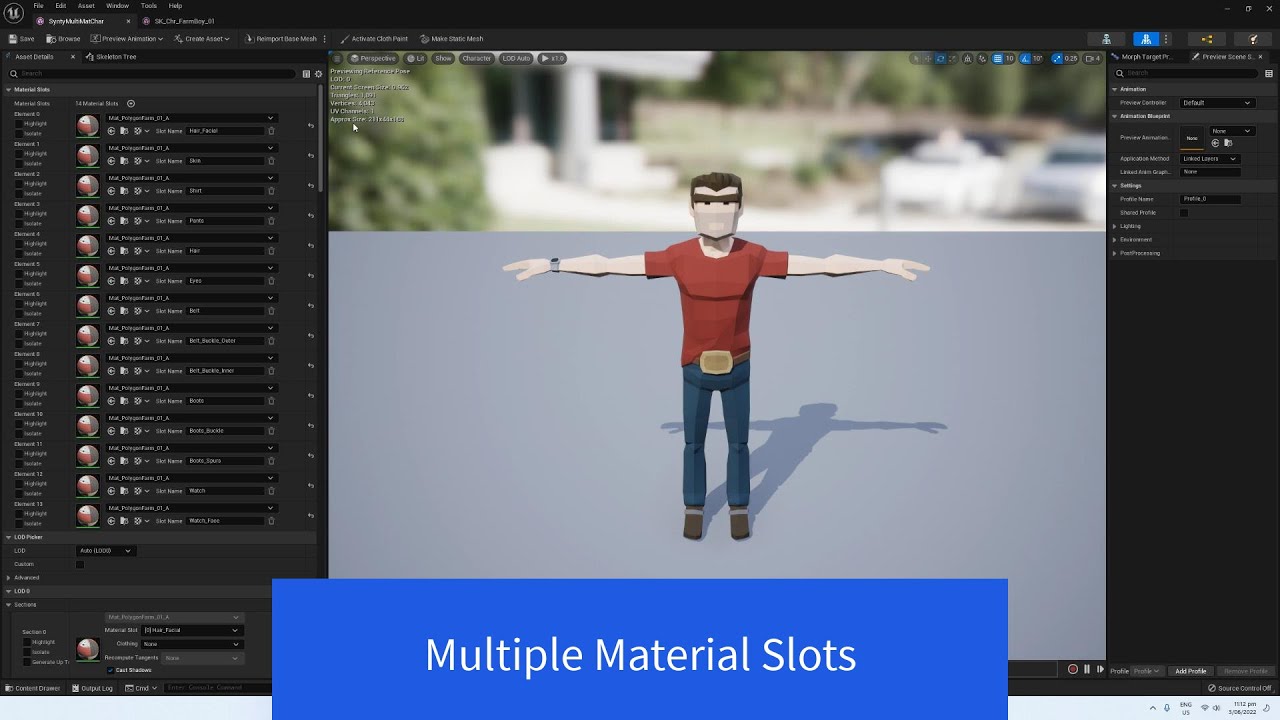Viewport: 1280px width, 720px height.
Task: Open the Asset menu
Action: tap(86, 6)
